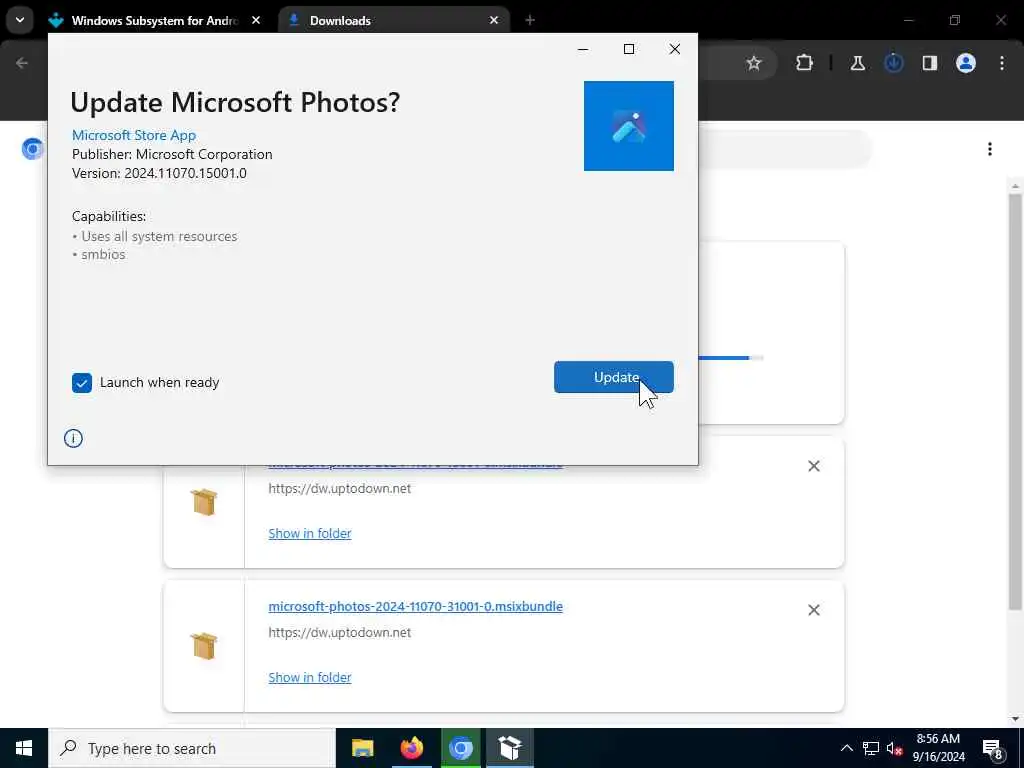This screenshot has height=768, width=1024.
Task: Click the download progress bar
Action: pos(731,358)
